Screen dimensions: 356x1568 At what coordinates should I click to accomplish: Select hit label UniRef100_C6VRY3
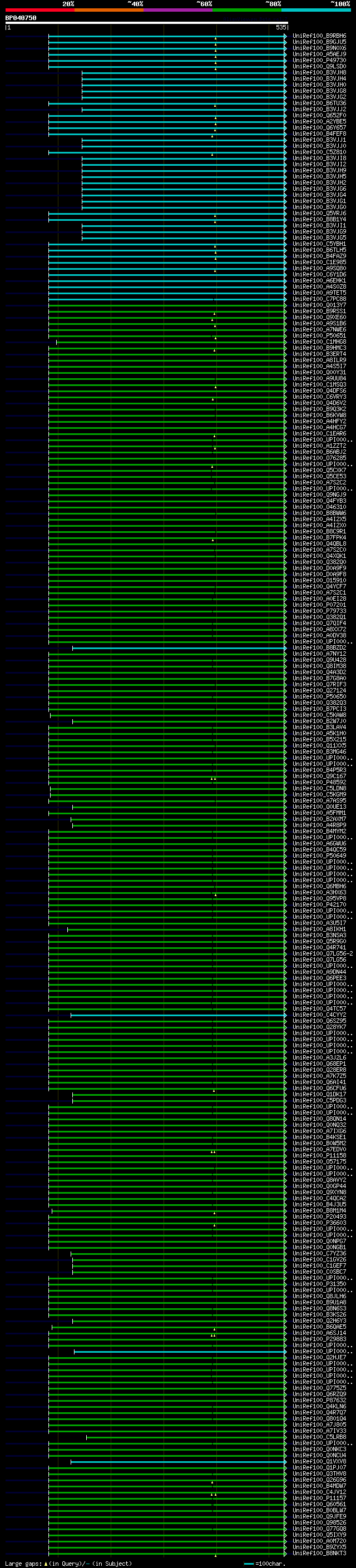click(319, 397)
